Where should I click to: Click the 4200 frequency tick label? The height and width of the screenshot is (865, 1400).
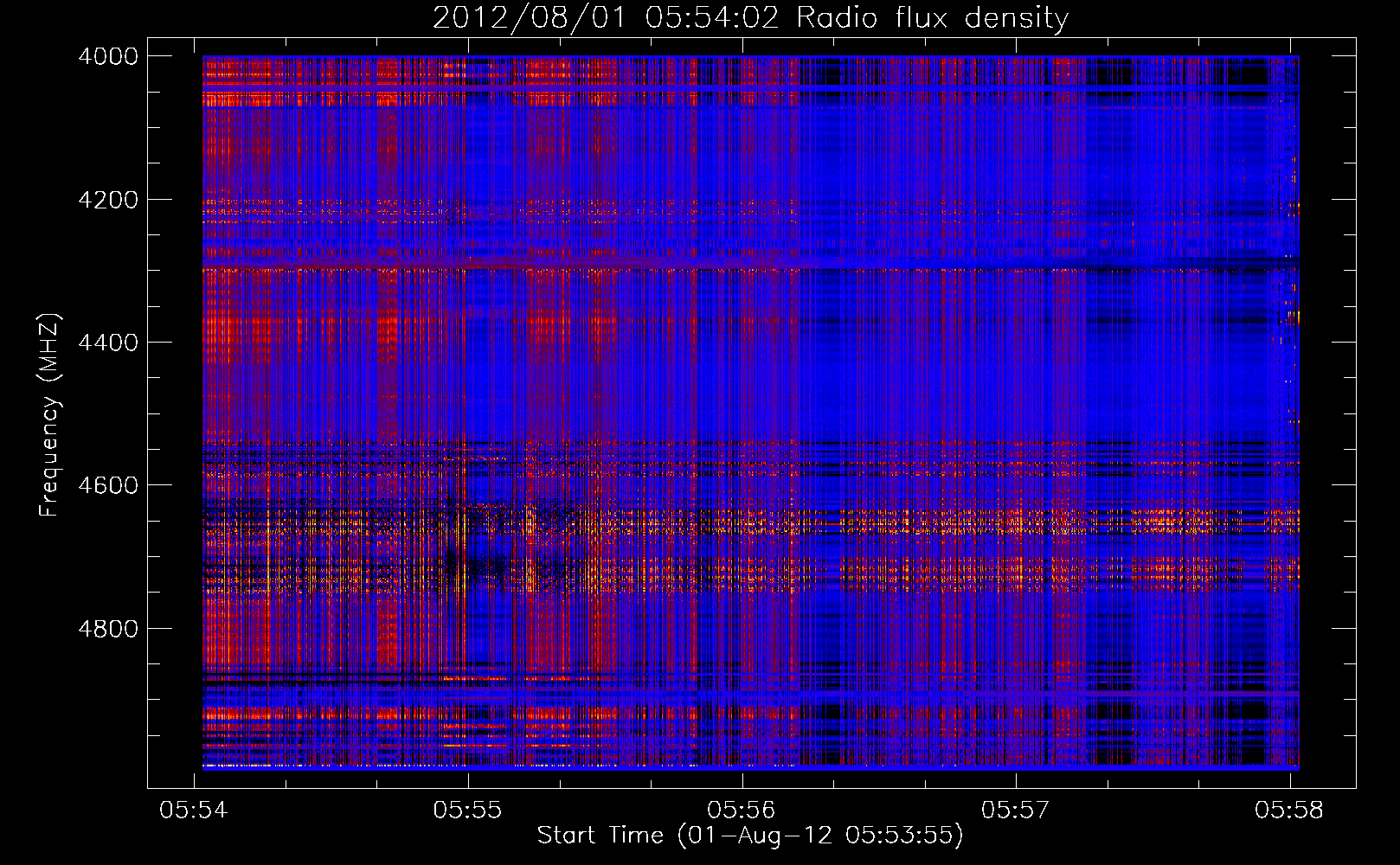[108, 200]
